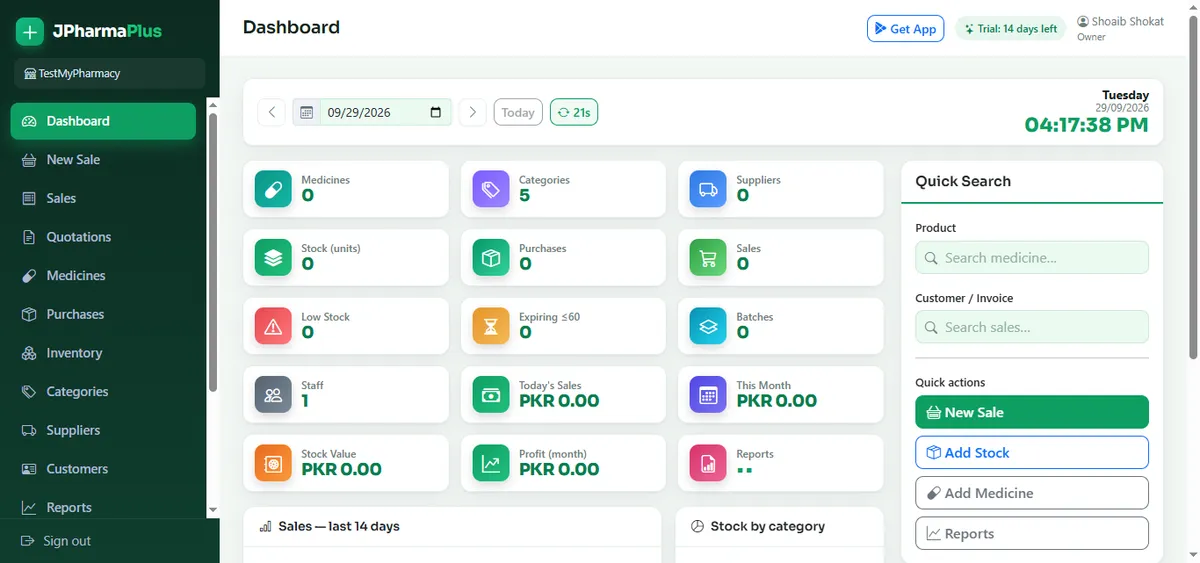Open Suppliers in the sidebar

pos(103,430)
